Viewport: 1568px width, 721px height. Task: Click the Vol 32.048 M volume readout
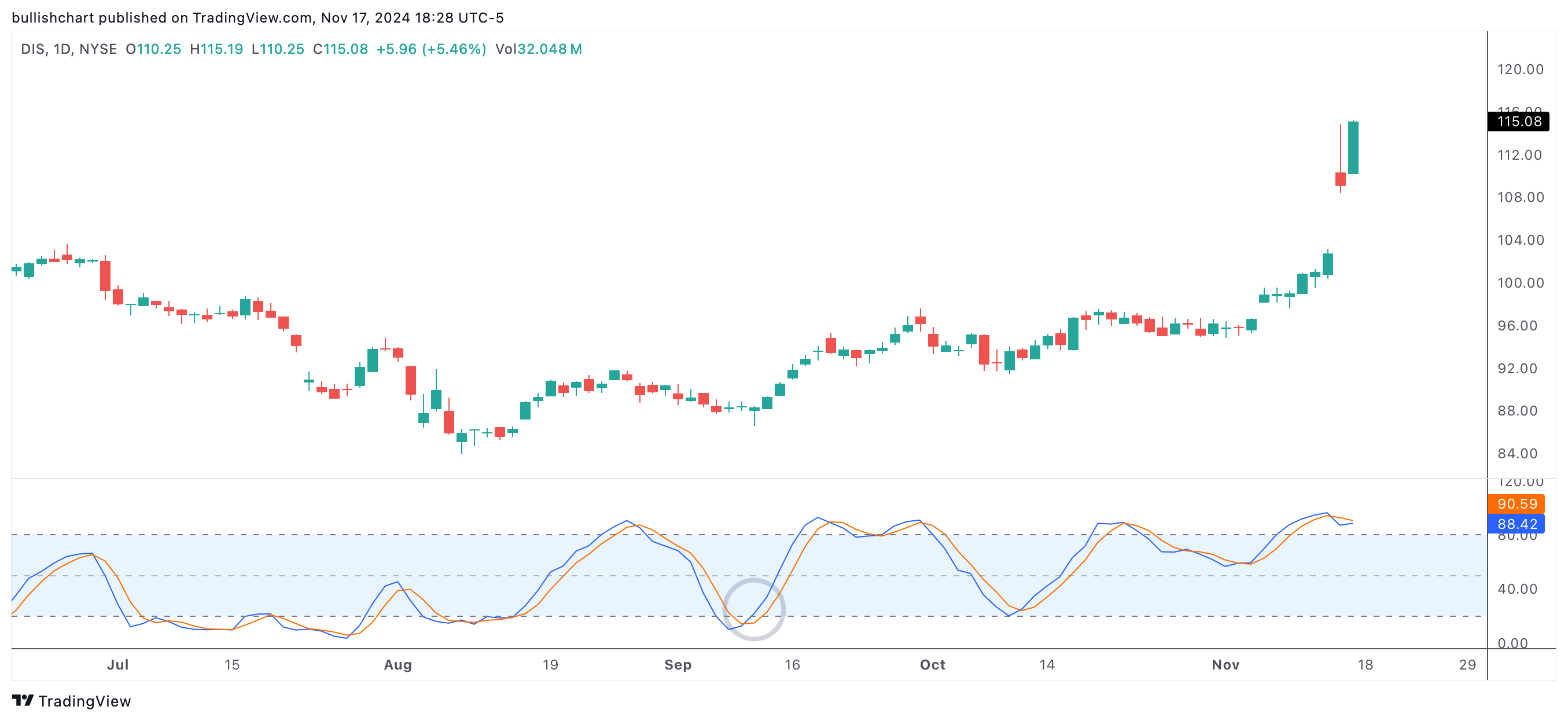[539, 49]
